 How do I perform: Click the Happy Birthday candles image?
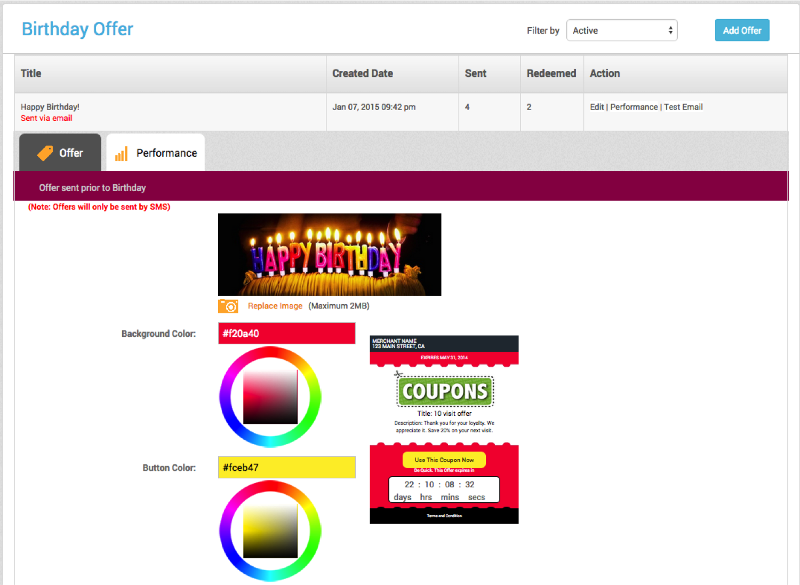point(329,254)
